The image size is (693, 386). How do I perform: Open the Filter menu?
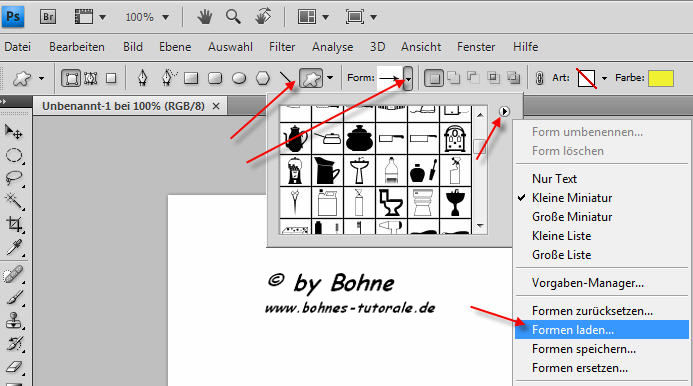282,47
